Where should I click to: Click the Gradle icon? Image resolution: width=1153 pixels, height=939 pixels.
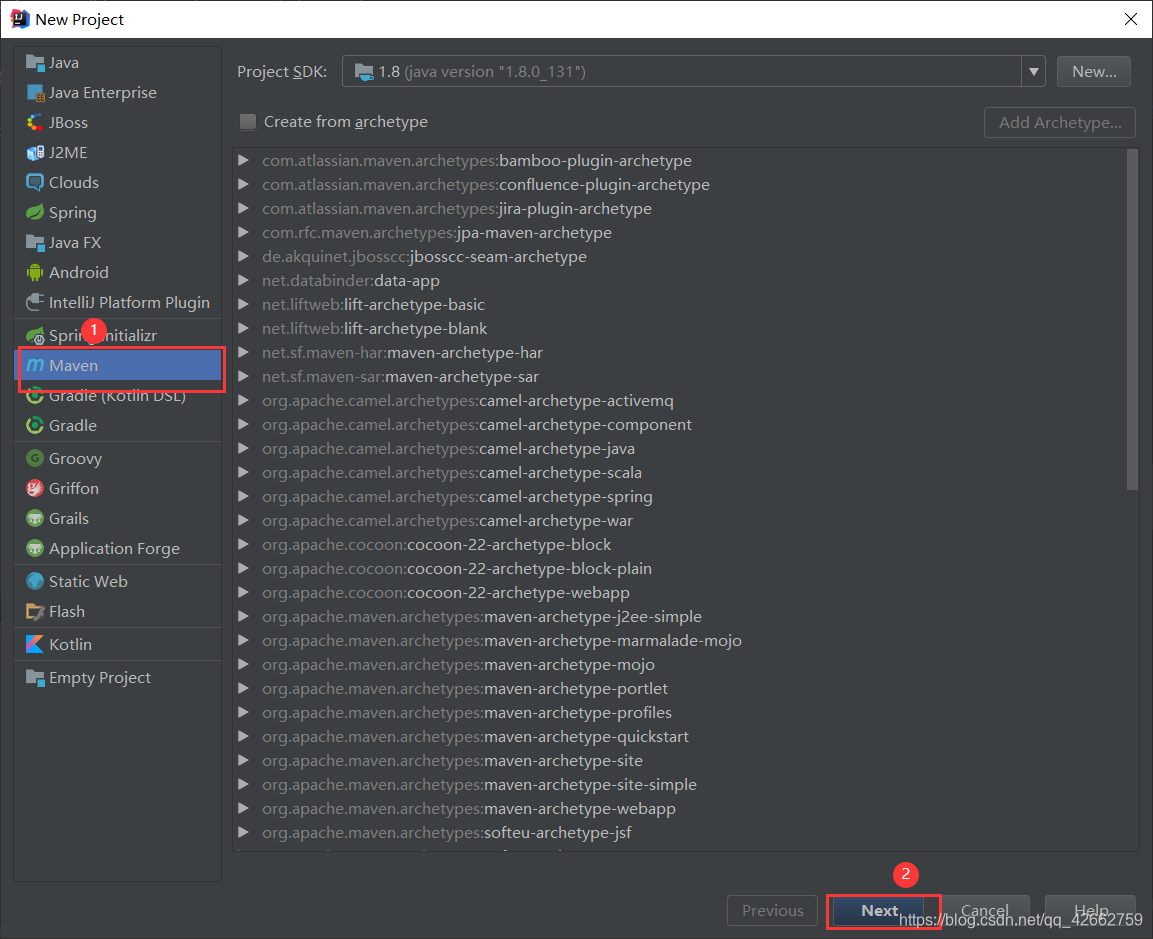click(35, 426)
